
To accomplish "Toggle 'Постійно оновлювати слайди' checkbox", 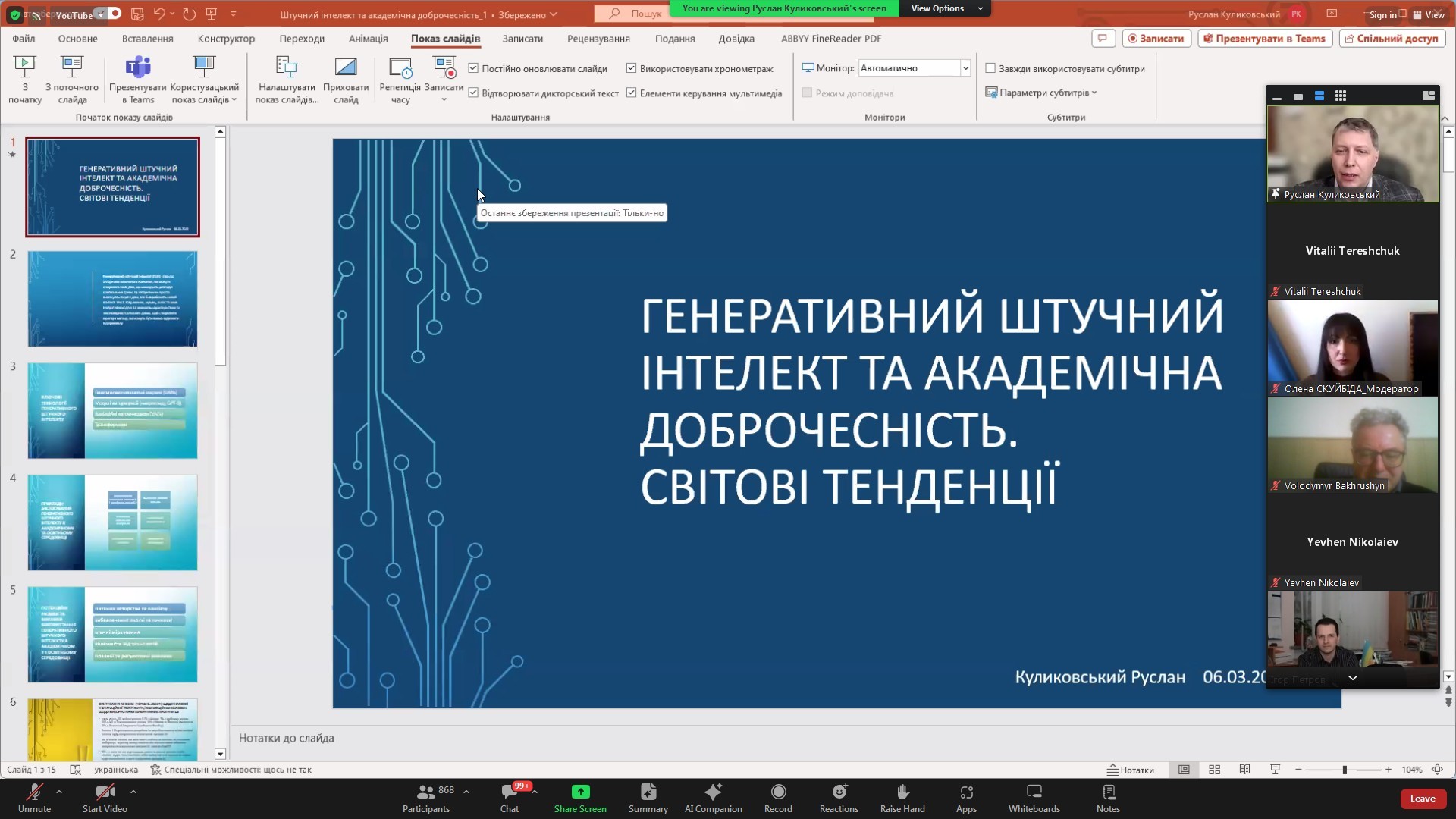I will coord(473,68).
